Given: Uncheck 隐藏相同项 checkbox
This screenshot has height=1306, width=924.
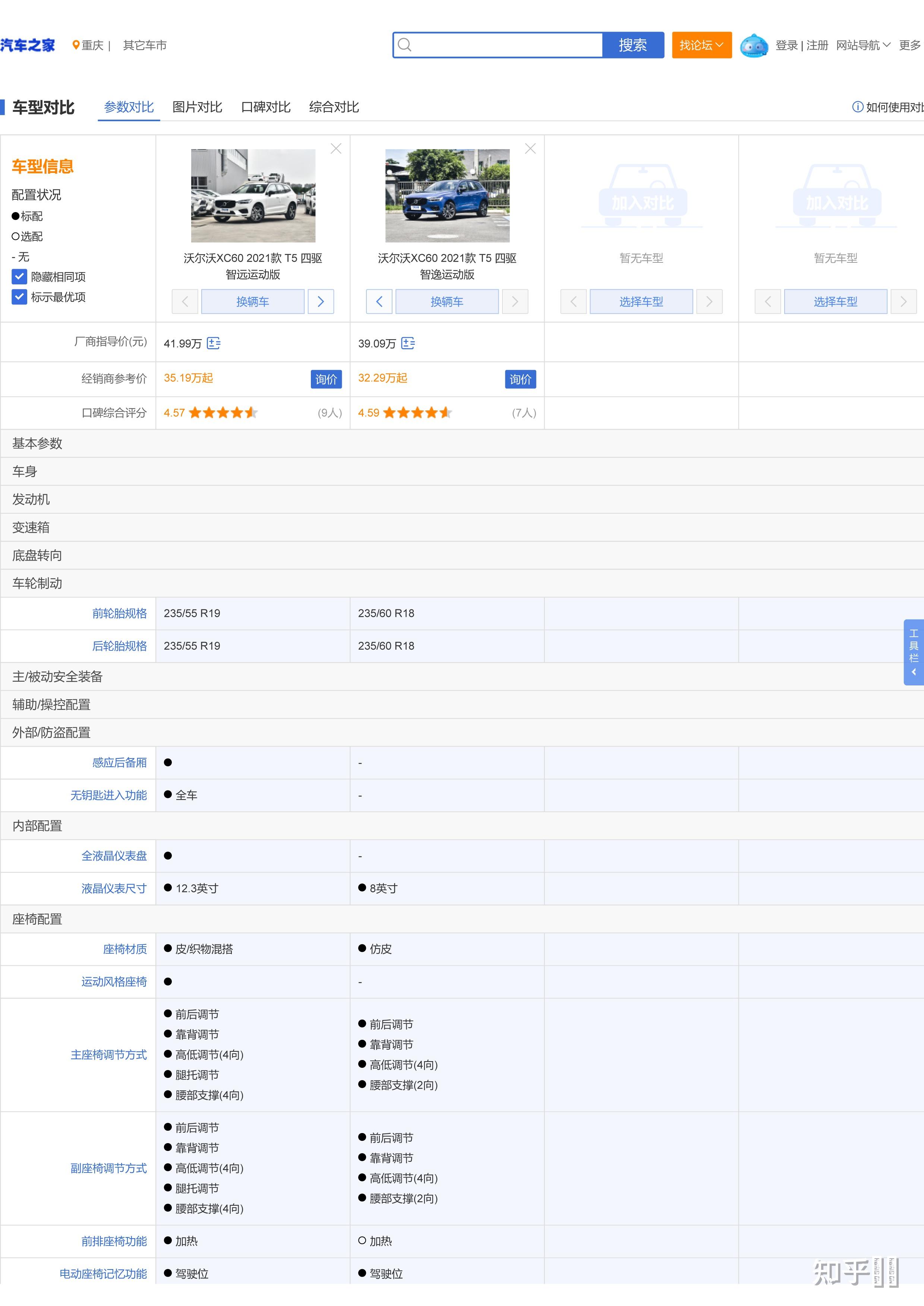Looking at the screenshot, I should 19,277.
